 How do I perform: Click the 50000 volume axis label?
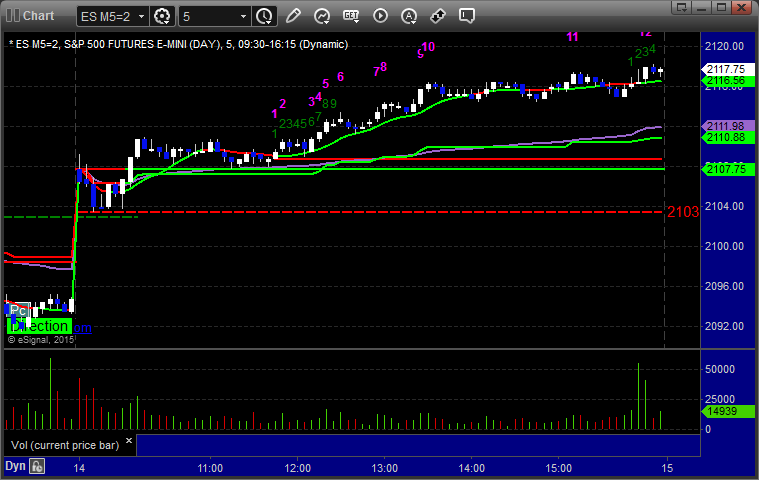point(720,369)
